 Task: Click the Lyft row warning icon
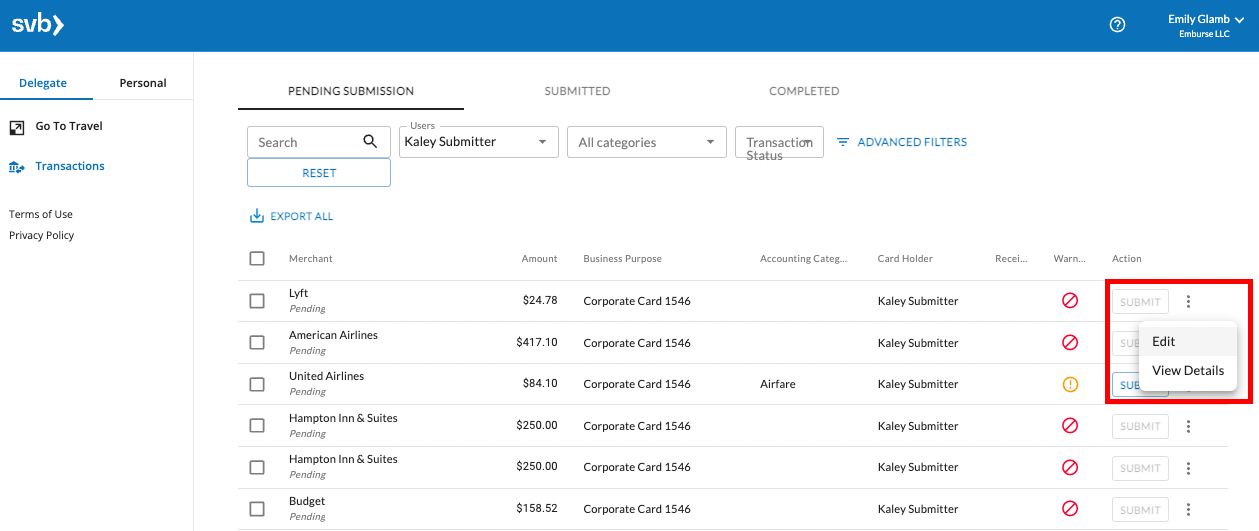[1070, 301]
